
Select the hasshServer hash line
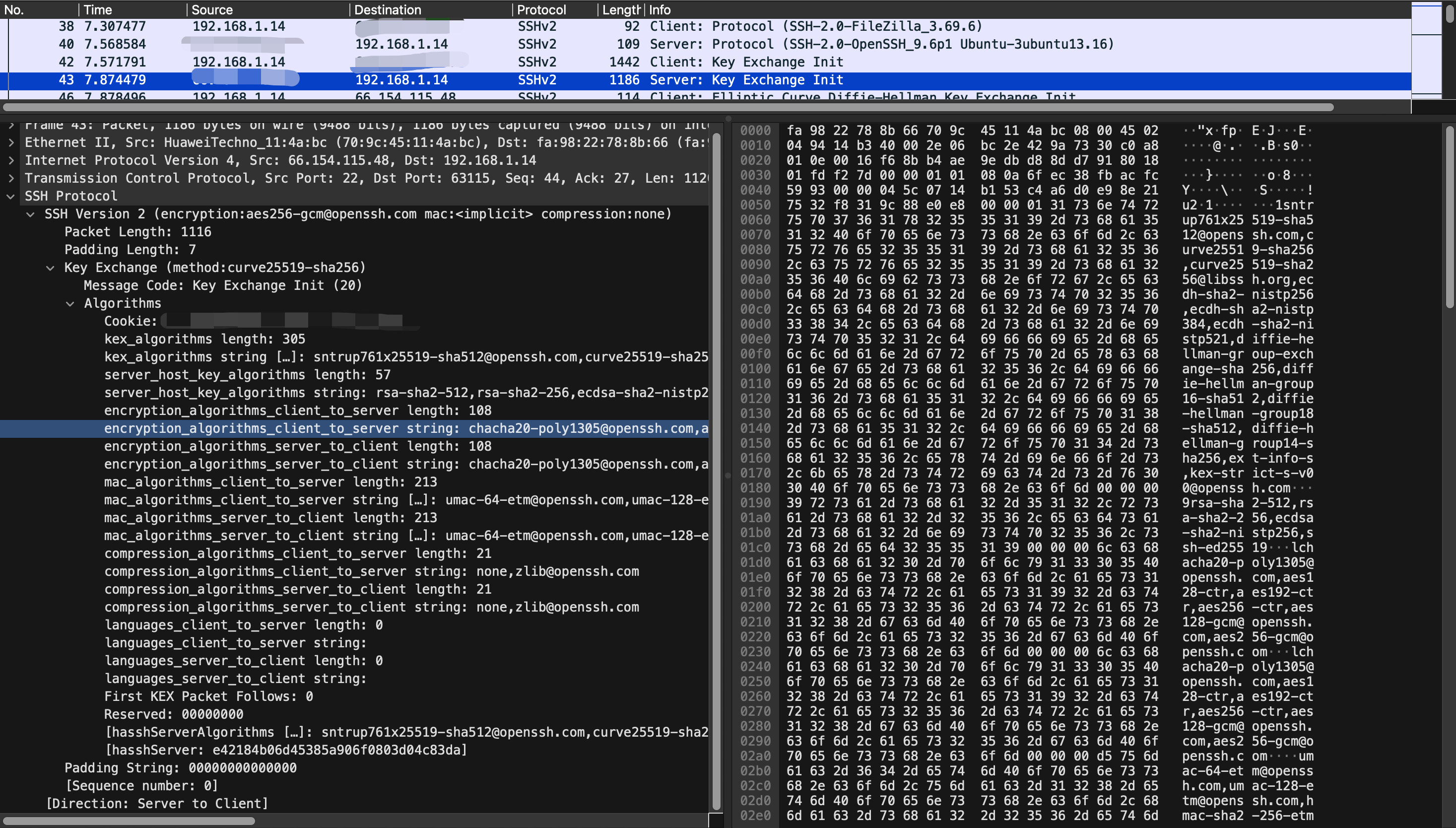pyautogui.click(x=354, y=750)
